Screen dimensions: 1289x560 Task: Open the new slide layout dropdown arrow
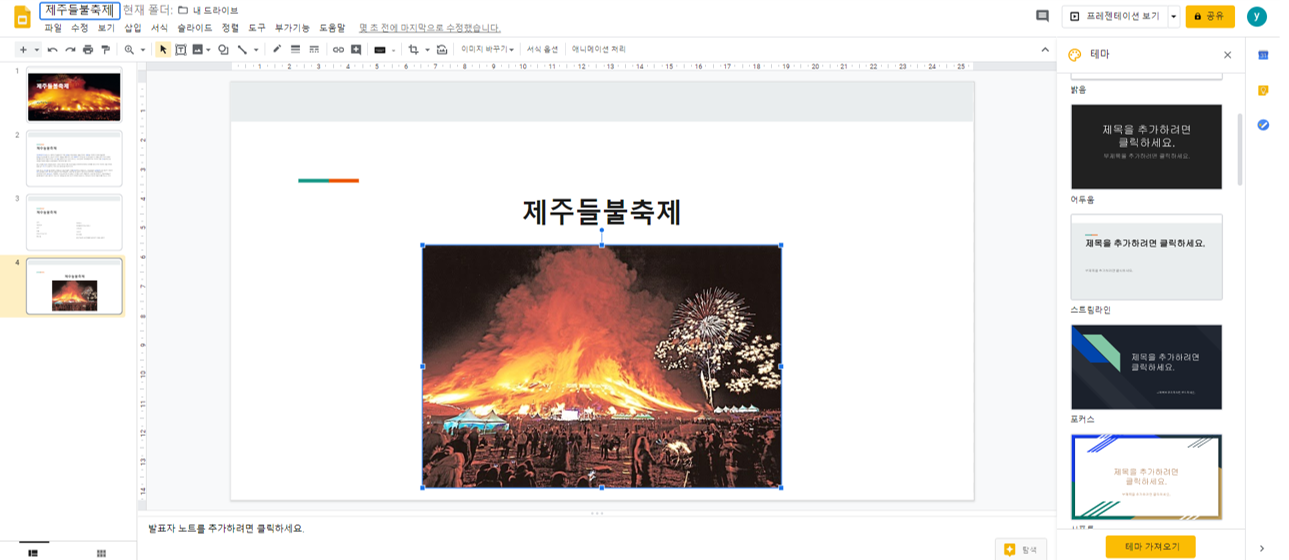coord(37,49)
